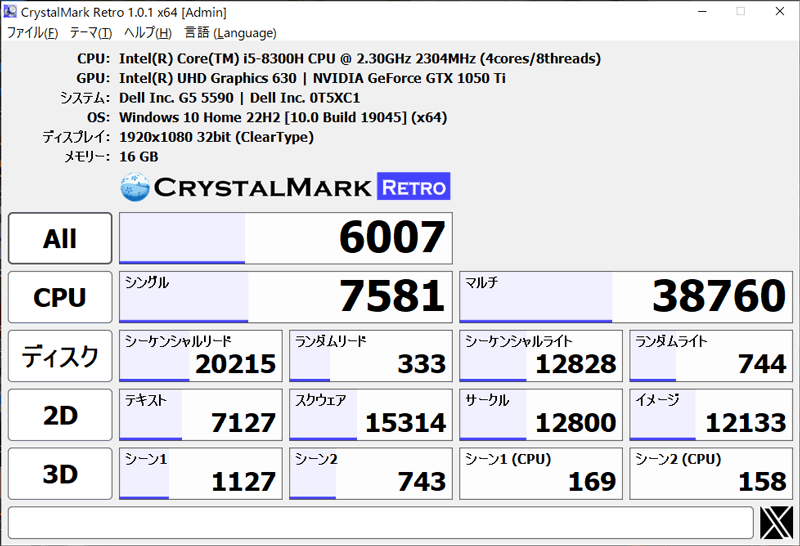Click the X (Twitter) share icon
This screenshot has height=546, width=800.
coord(776,523)
